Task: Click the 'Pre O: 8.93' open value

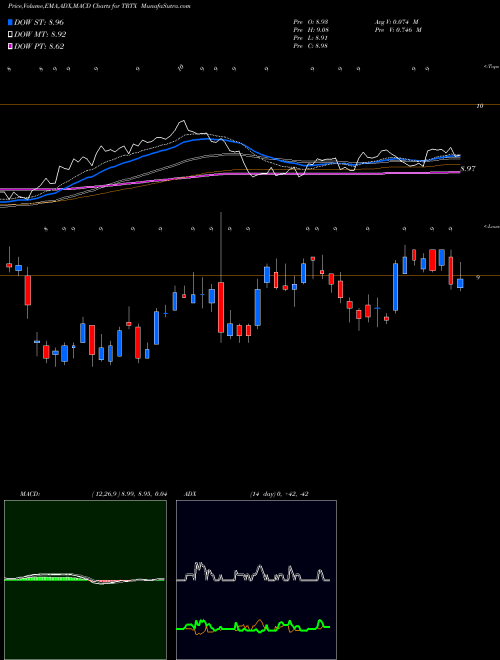Action: [x=311, y=22]
